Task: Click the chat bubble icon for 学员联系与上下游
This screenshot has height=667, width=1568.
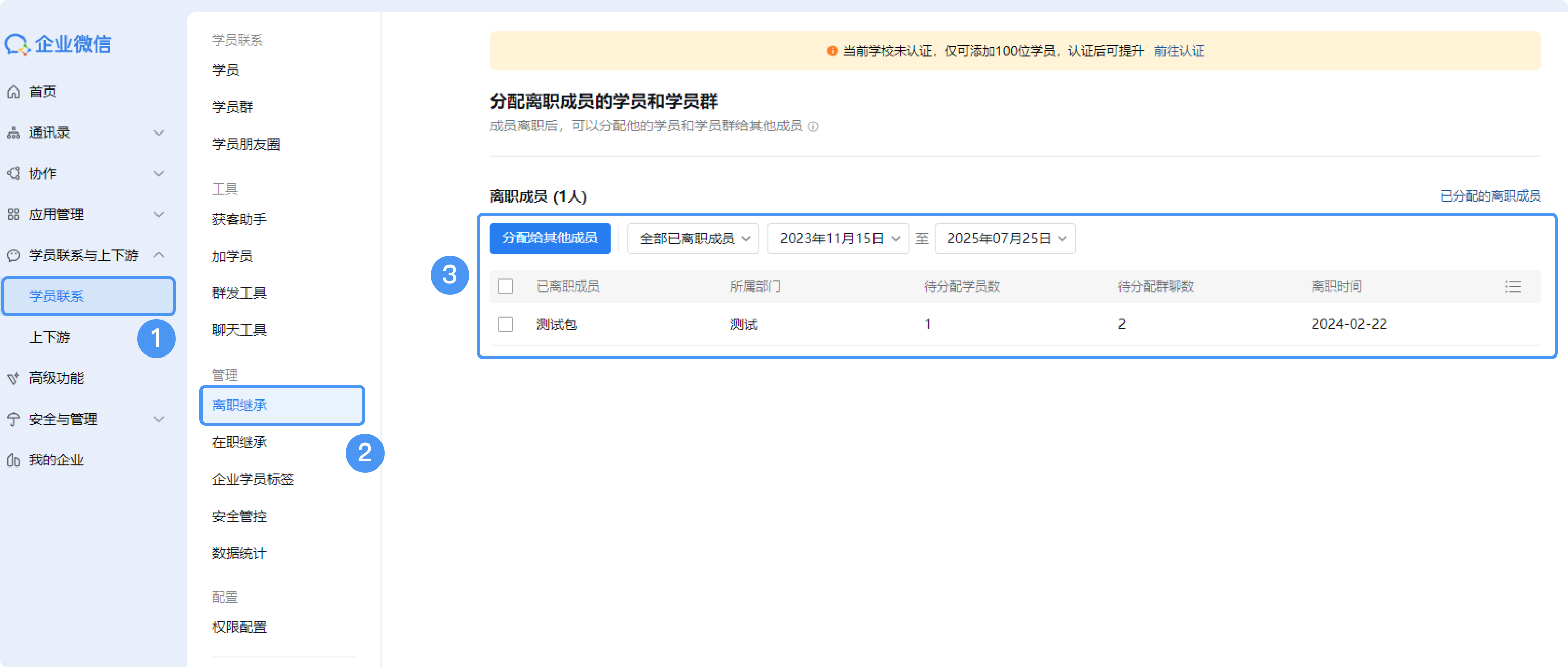Action: [13, 255]
